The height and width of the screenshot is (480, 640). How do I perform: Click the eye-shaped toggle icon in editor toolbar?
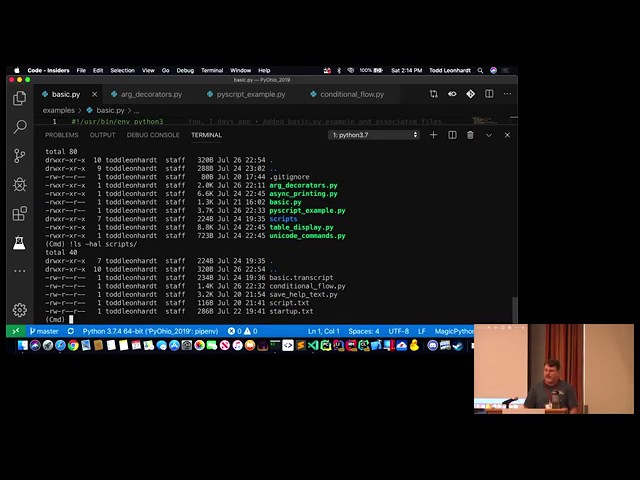[x=452, y=94]
